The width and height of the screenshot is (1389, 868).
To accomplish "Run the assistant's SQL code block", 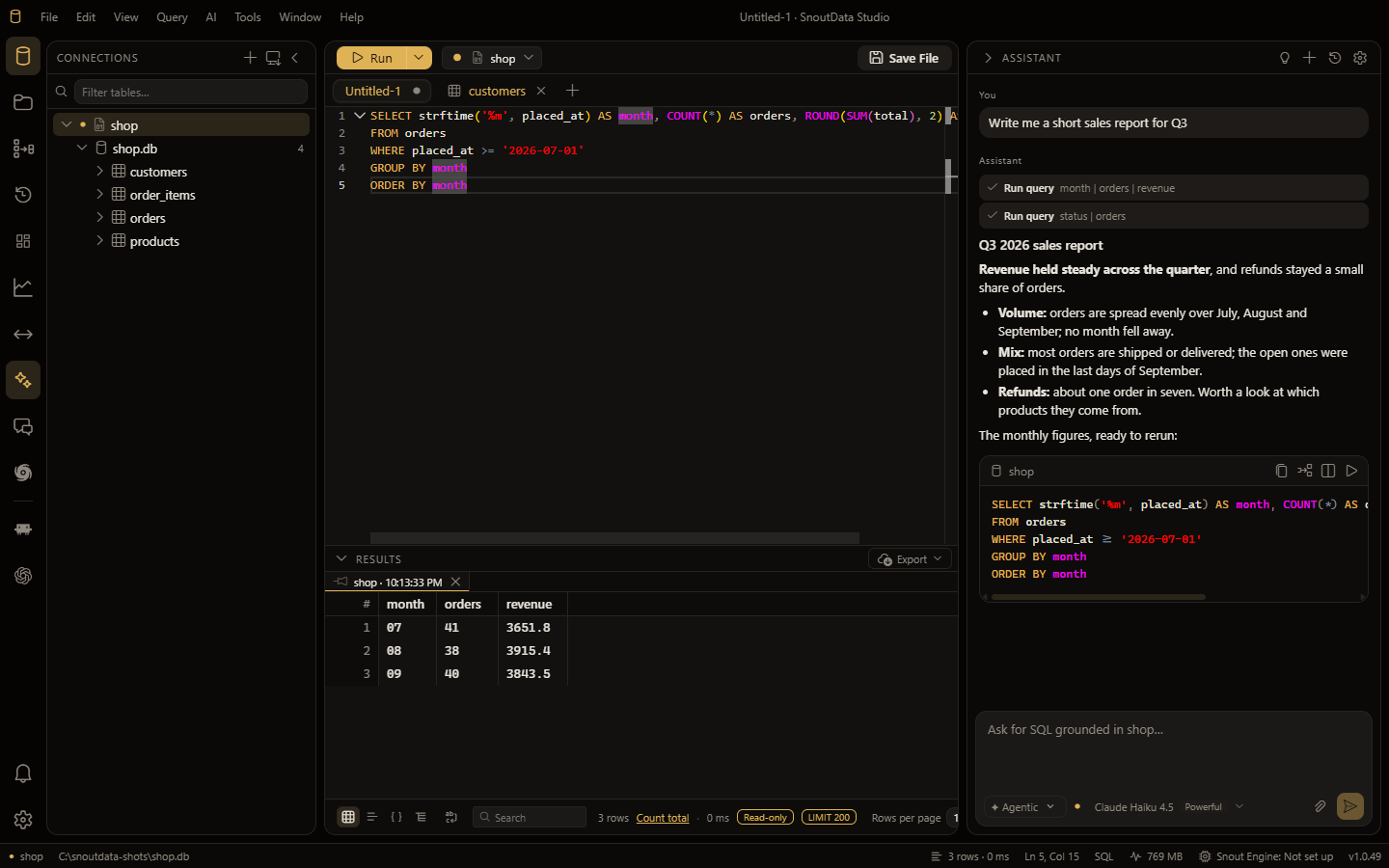I will pos(1351,471).
